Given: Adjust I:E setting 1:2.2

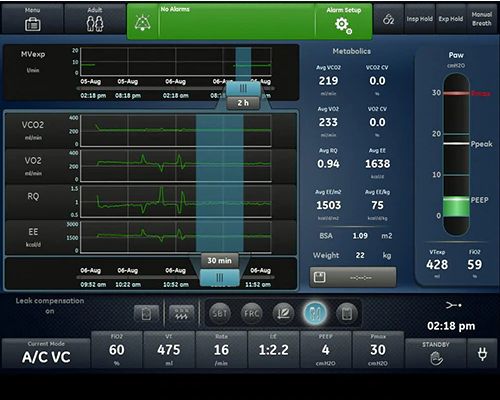Looking at the screenshot, I should (273, 350).
